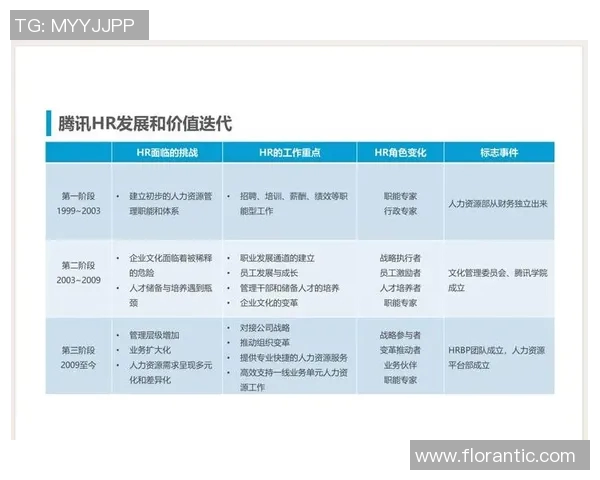
Task: Select the role "员工激励者"
Action: pyautogui.click(x=400, y=273)
